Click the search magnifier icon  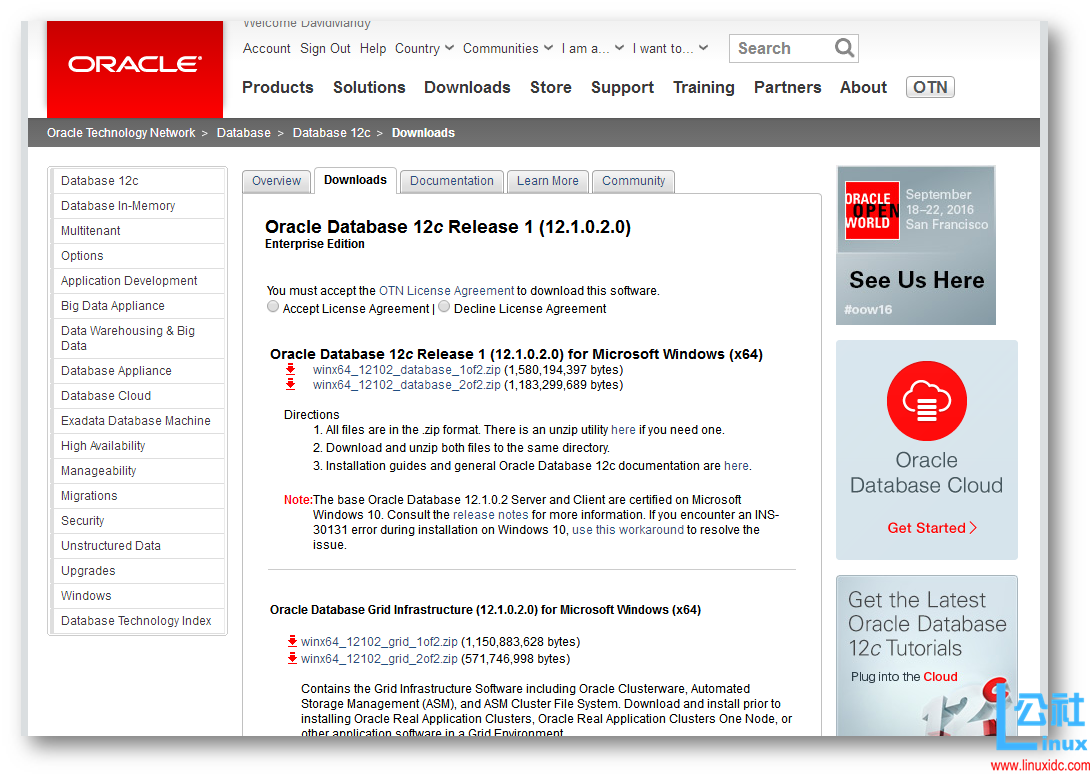tap(843, 48)
